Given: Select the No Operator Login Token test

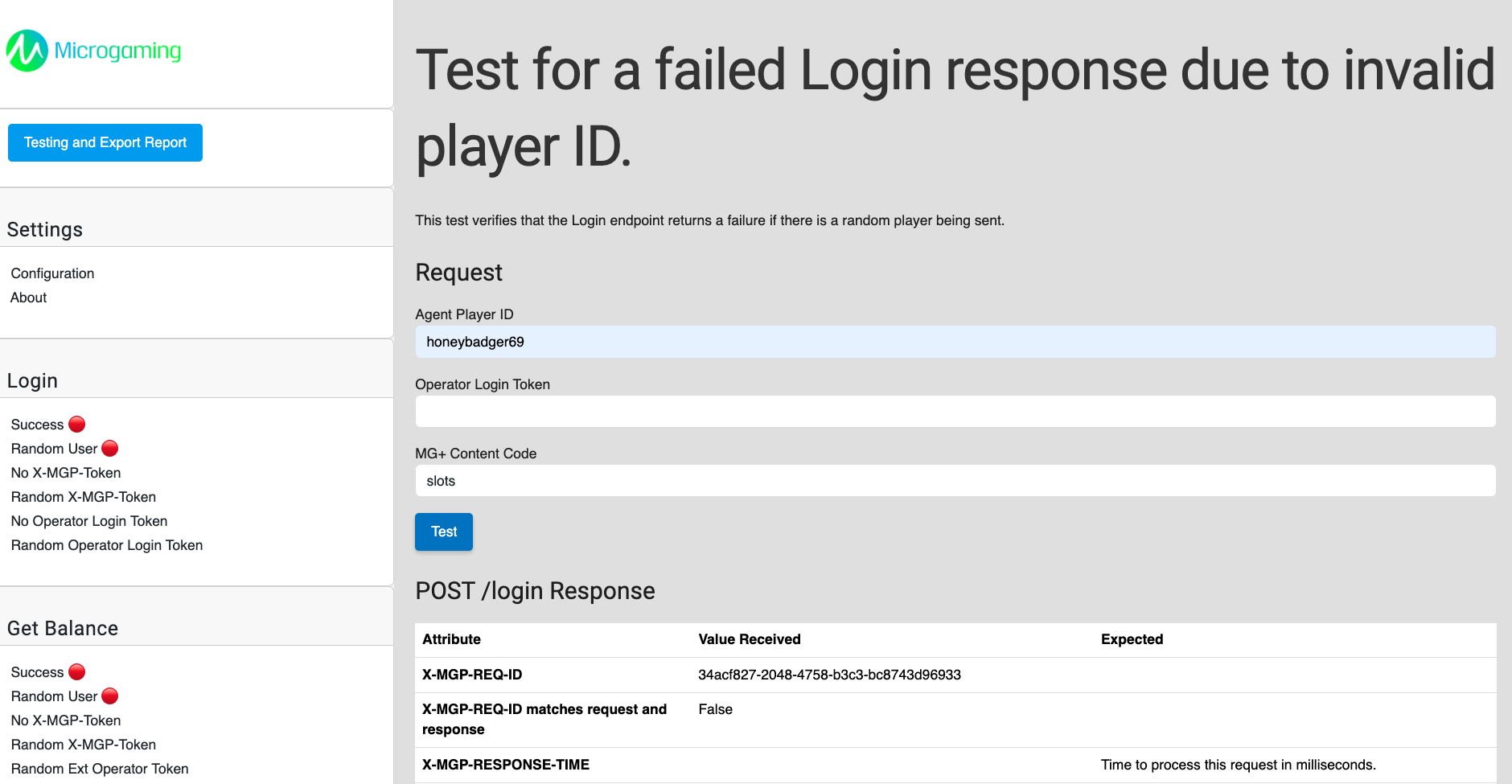Looking at the screenshot, I should [88, 521].
